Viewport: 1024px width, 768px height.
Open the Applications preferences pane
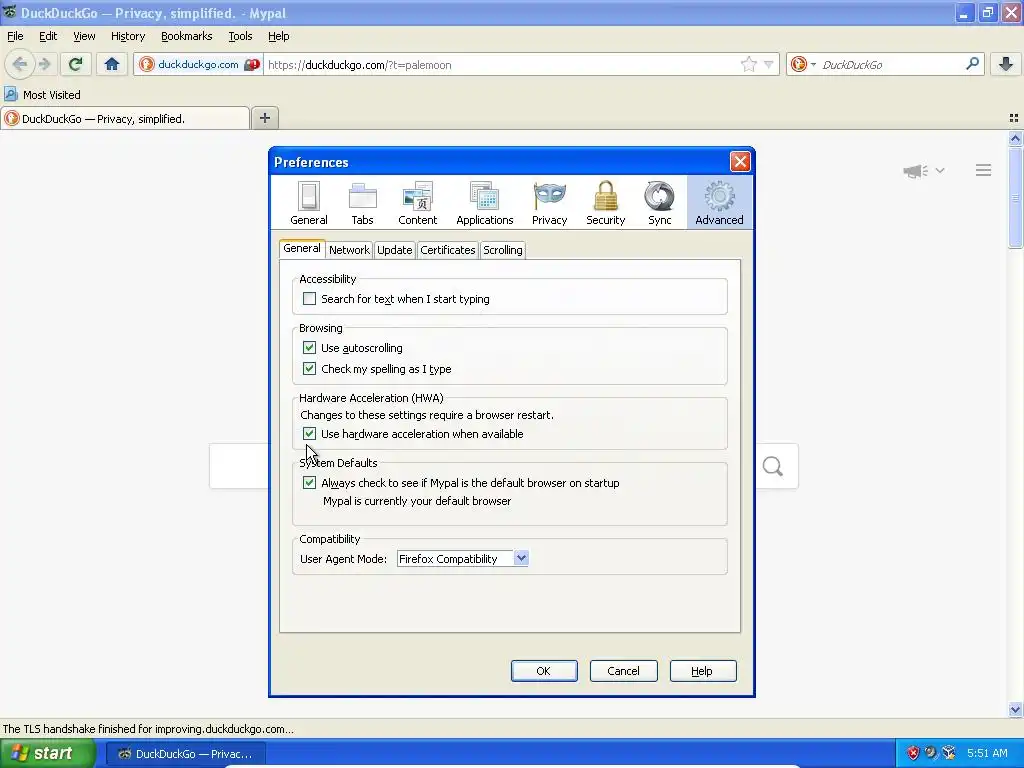[x=485, y=202]
